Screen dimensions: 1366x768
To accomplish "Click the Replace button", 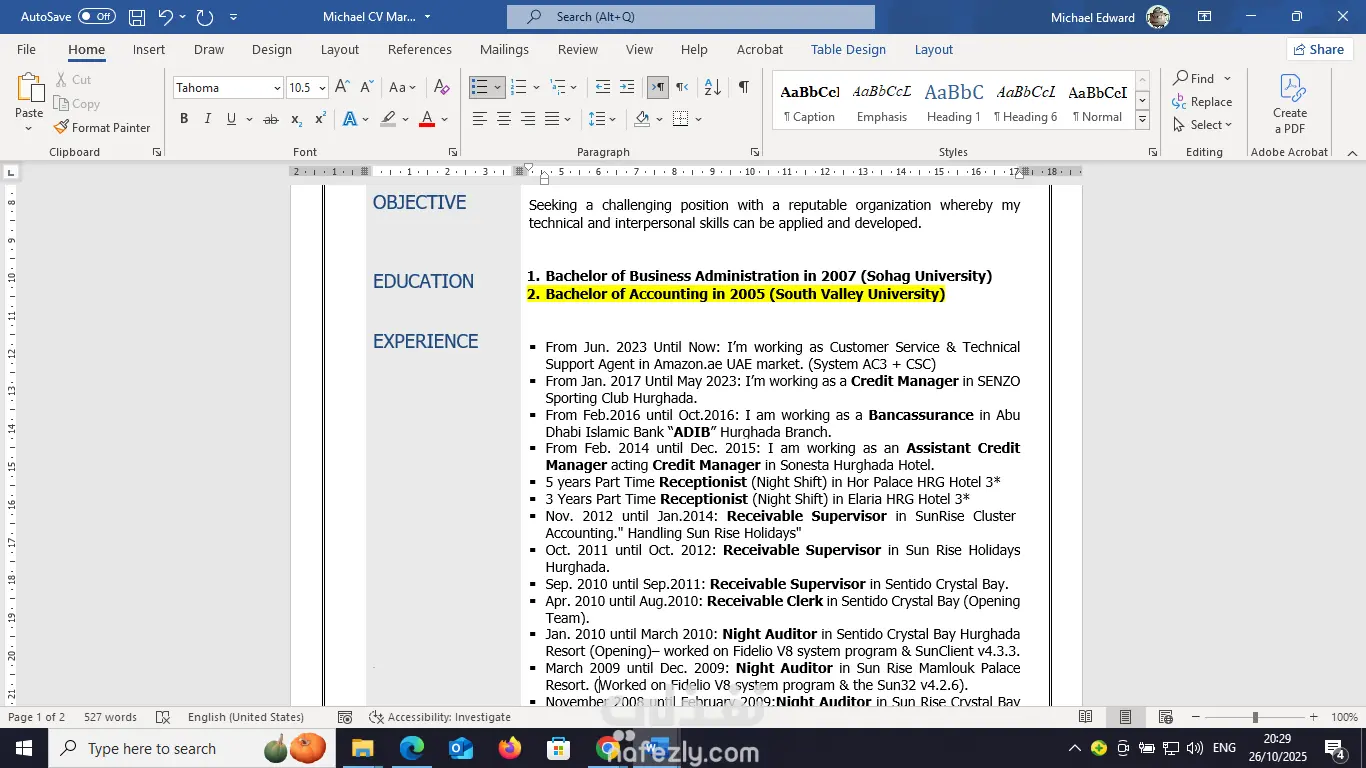I will point(1203,102).
